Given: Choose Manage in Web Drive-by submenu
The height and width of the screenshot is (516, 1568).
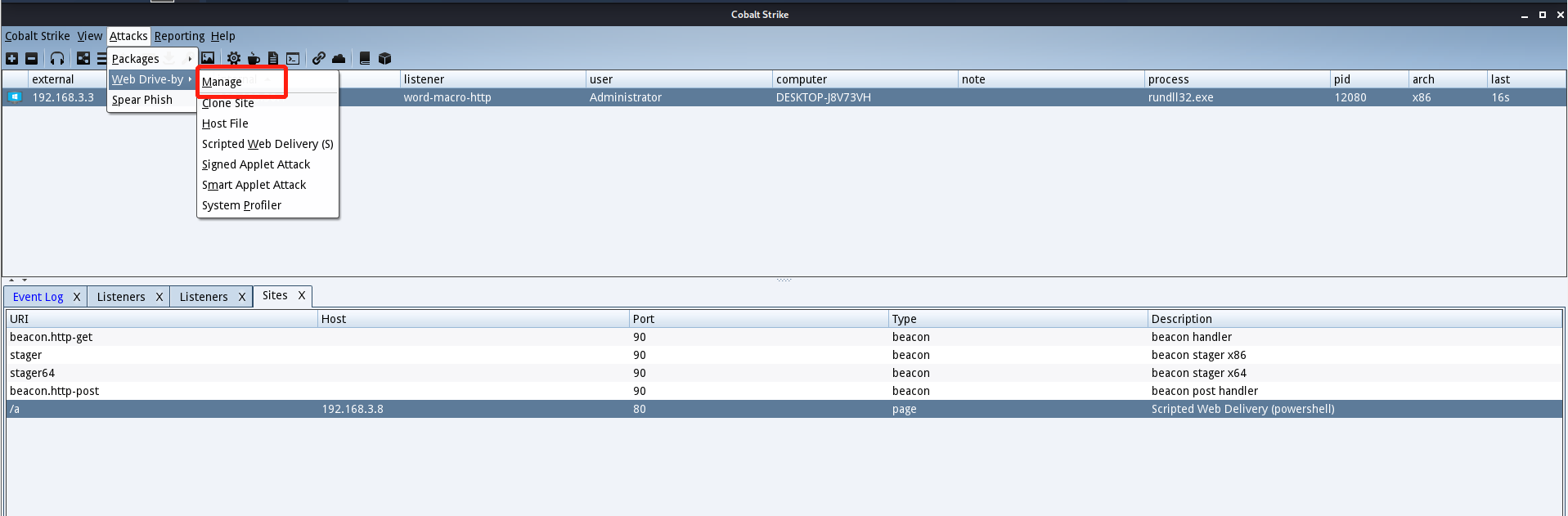Looking at the screenshot, I should pos(268,82).
